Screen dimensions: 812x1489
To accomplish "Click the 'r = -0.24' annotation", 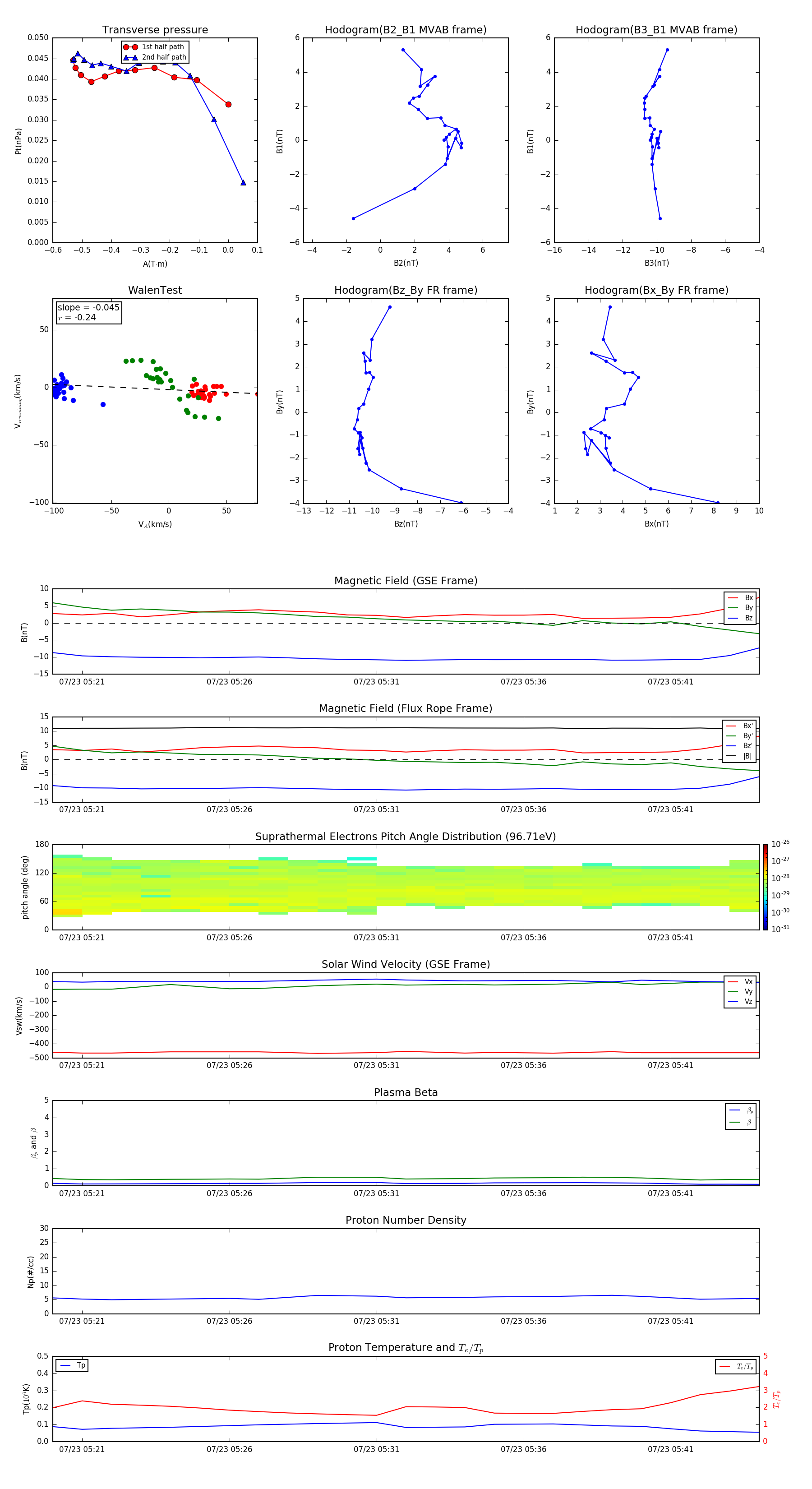I will 77,317.
